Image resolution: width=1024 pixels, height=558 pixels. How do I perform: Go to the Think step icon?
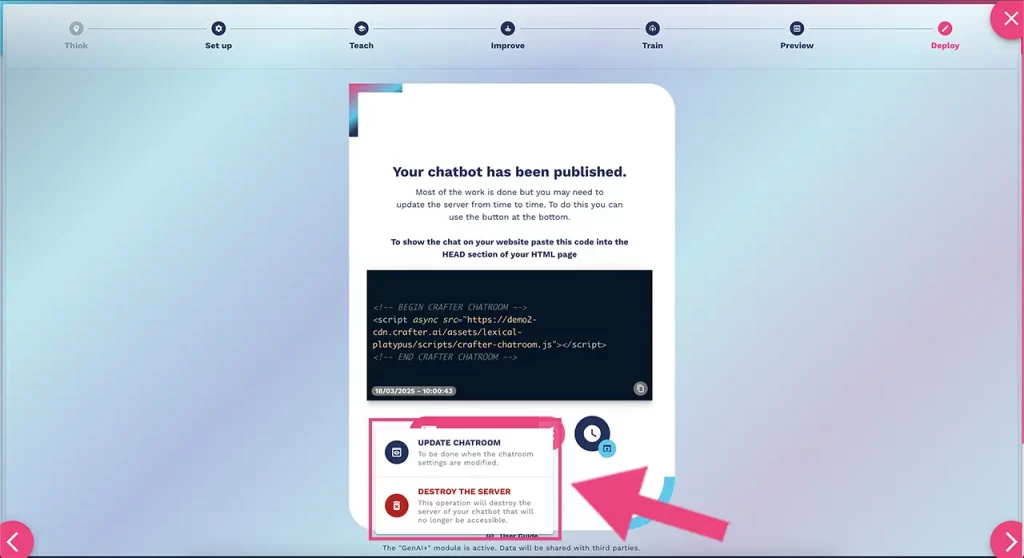76,28
